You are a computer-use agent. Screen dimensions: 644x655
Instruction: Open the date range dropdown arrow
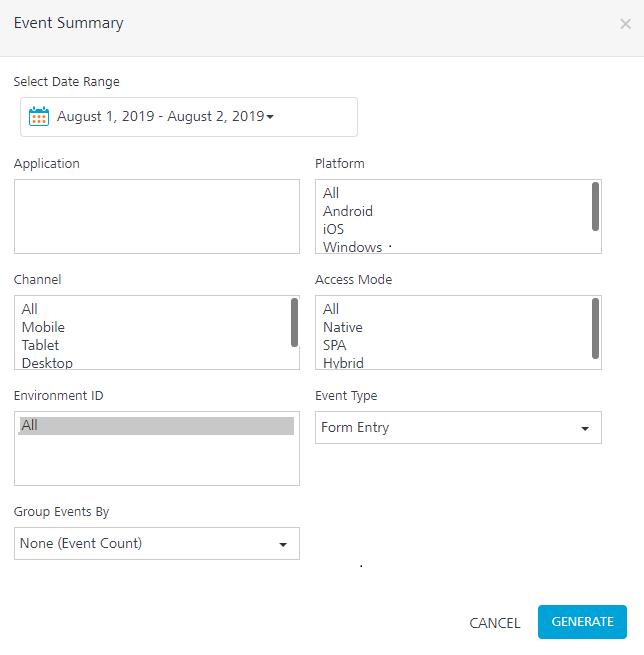pos(270,117)
